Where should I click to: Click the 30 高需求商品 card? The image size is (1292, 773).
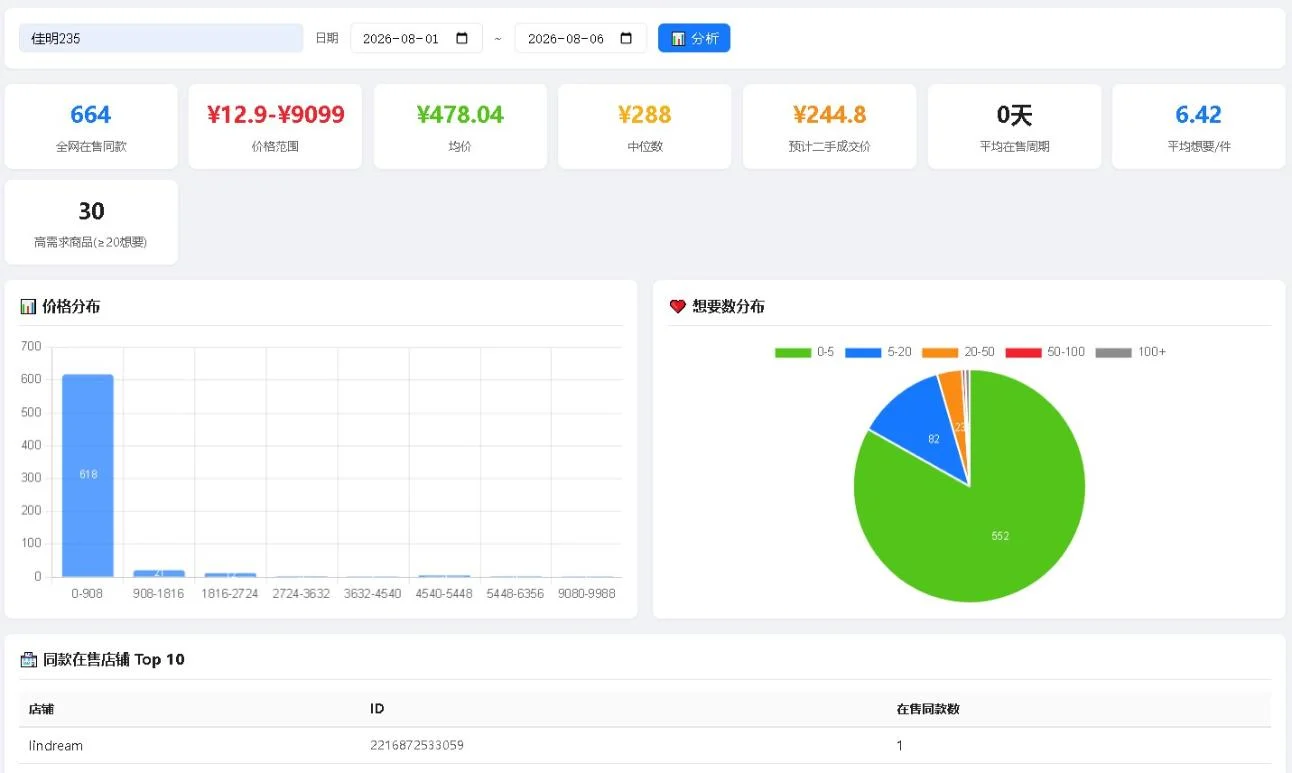click(x=91, y=222)
